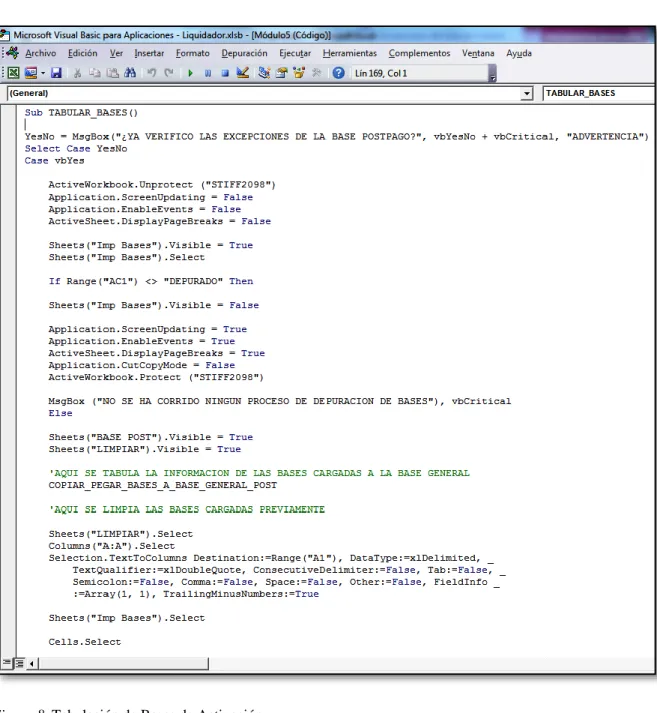
Task: Run the macro with the green play icon
Action: (190, 73)
